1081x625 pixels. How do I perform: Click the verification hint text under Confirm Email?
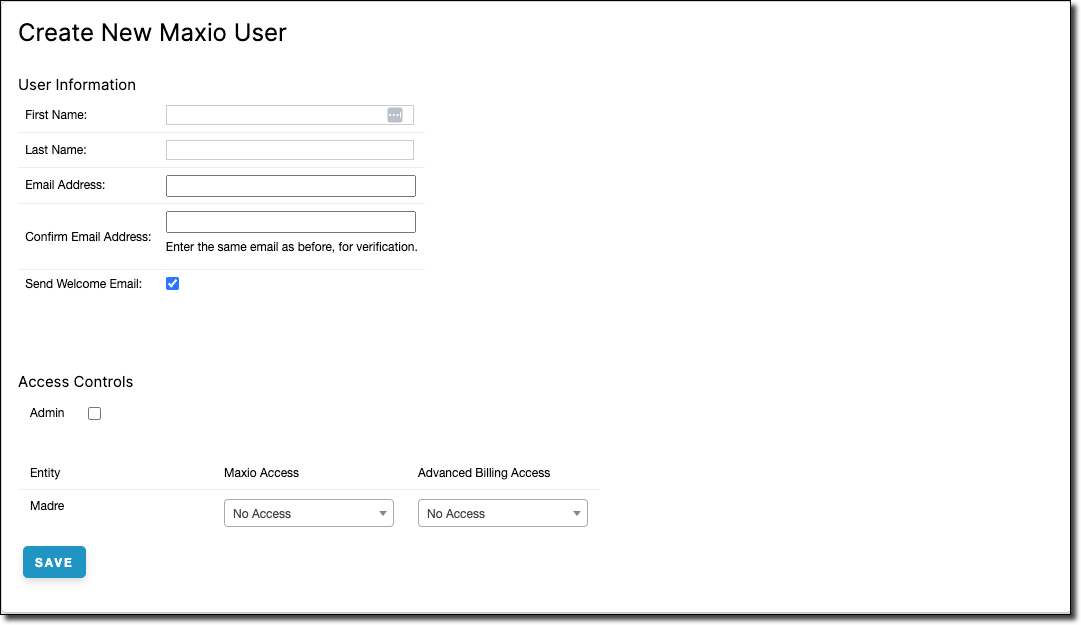(292, 247)
